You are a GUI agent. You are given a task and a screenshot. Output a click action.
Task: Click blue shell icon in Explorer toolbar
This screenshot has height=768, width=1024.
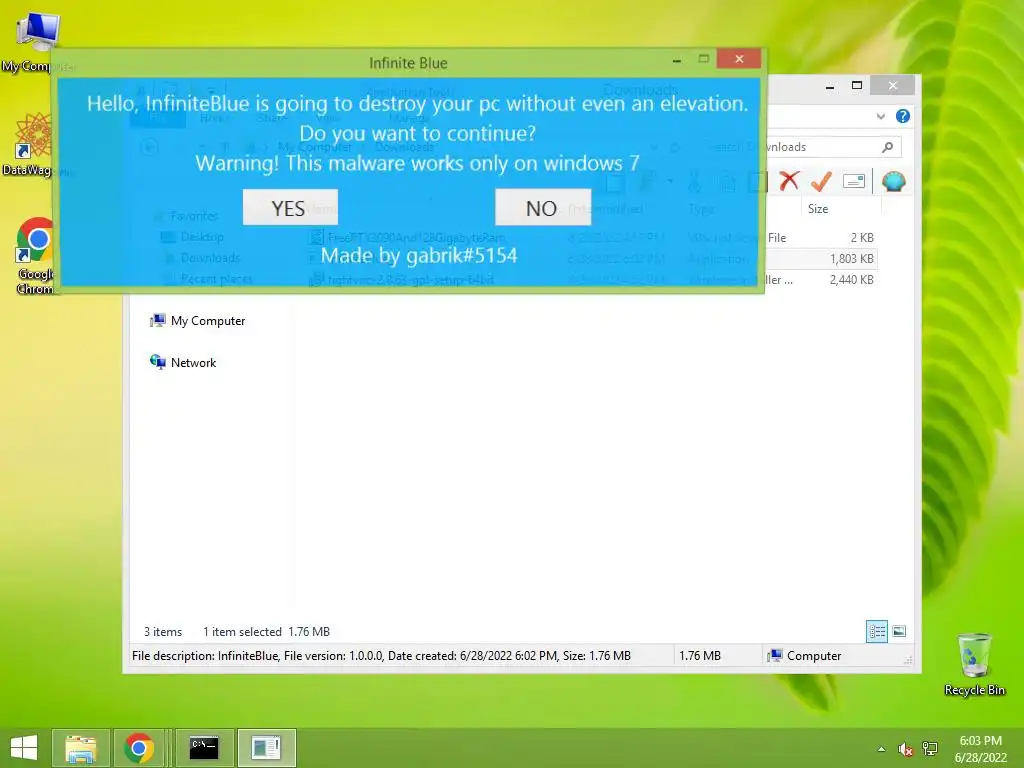pyautogui.click(x=893, y=181)
